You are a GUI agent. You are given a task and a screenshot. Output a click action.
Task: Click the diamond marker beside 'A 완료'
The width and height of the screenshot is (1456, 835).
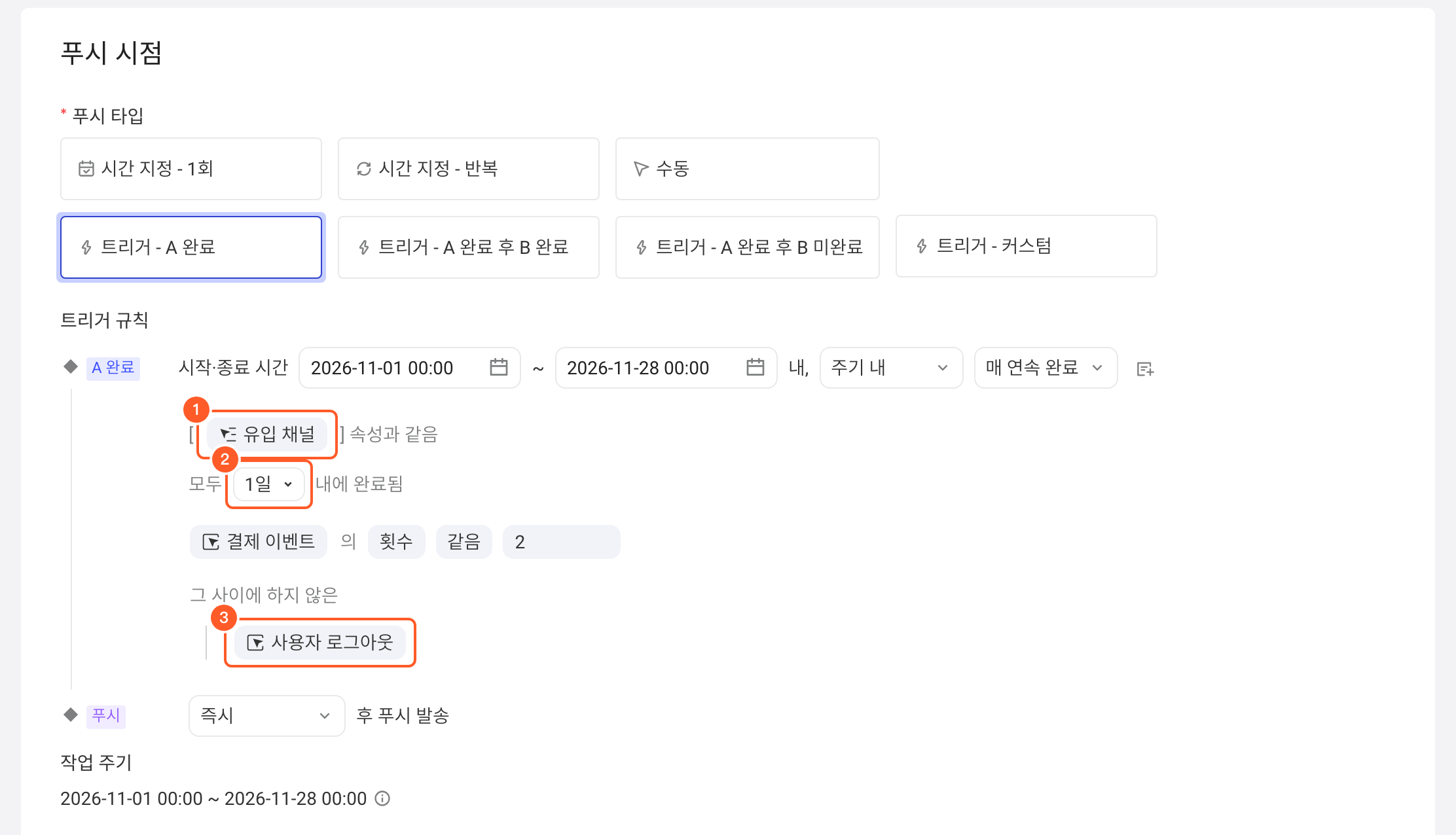71,366
